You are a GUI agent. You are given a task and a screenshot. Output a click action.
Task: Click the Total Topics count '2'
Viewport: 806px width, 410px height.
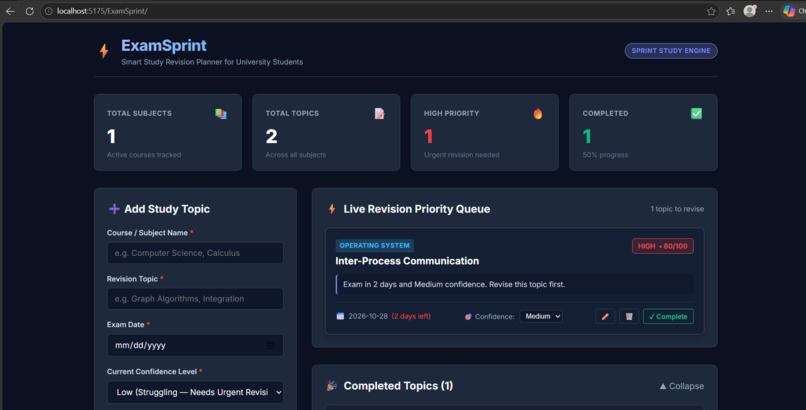[271, 136]
